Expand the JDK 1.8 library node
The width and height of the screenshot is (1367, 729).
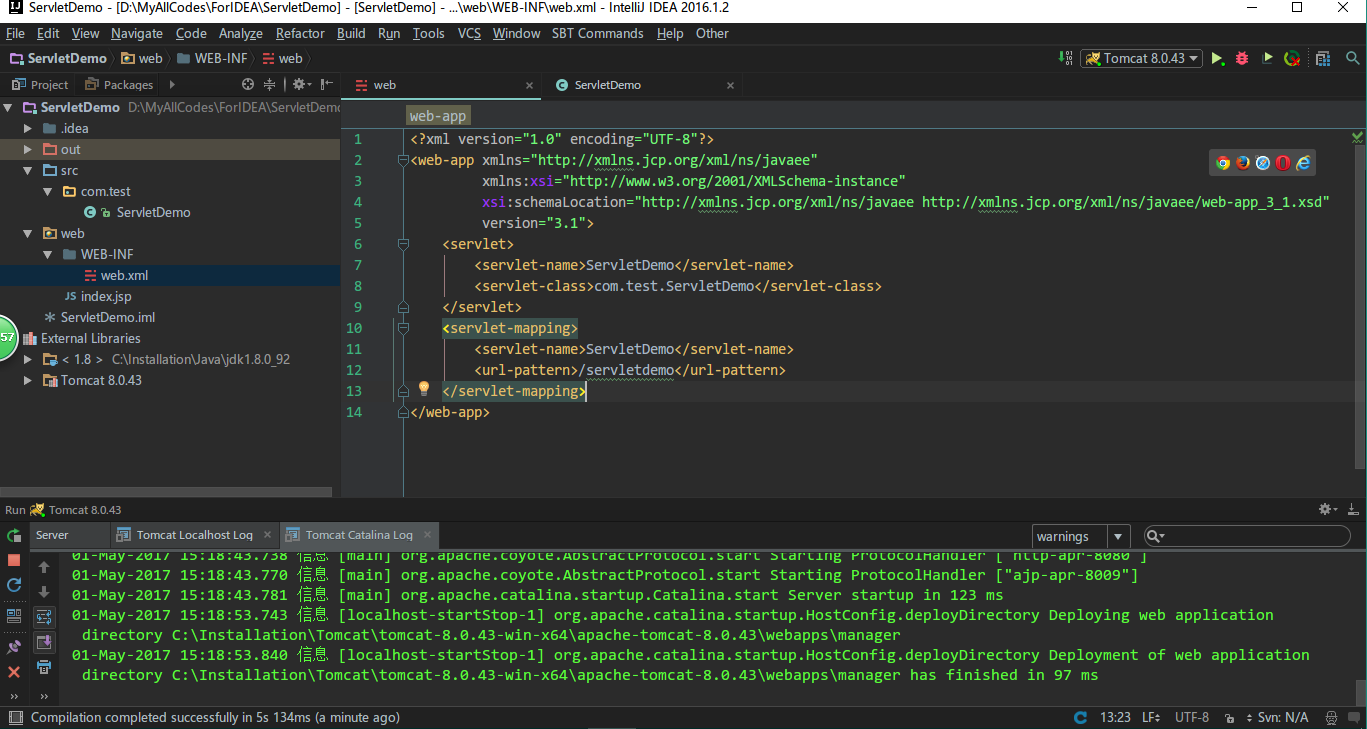click(x=29, y=359)
